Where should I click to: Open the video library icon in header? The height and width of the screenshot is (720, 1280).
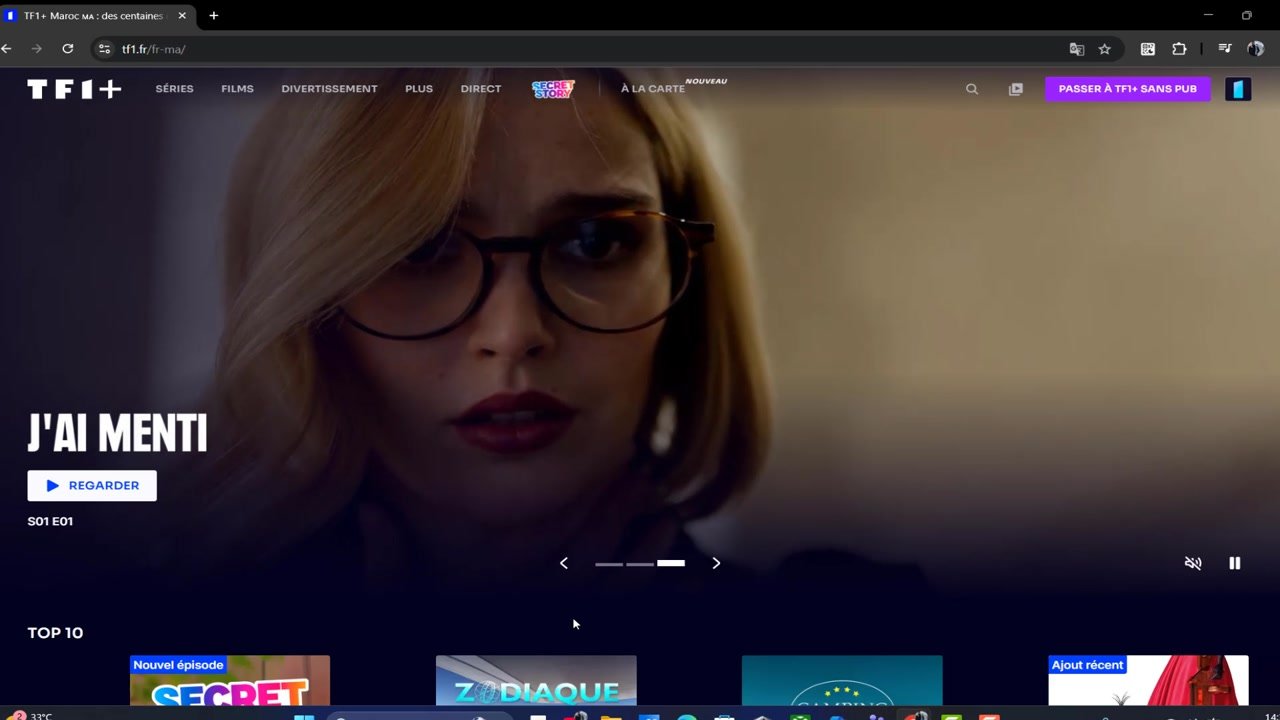click(x=1016, y=89)
